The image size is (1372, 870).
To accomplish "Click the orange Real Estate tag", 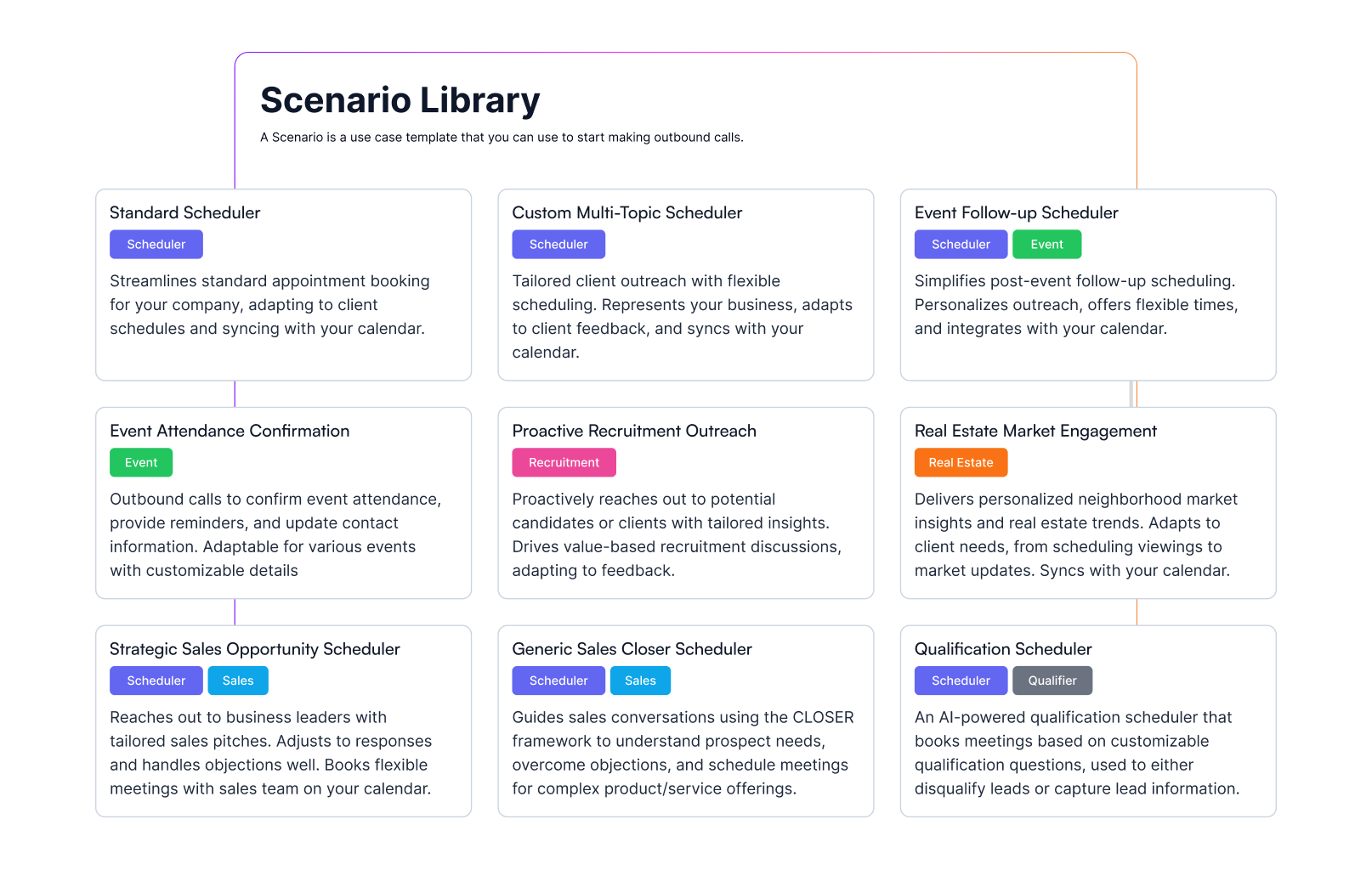I will (x=961, y=463).
